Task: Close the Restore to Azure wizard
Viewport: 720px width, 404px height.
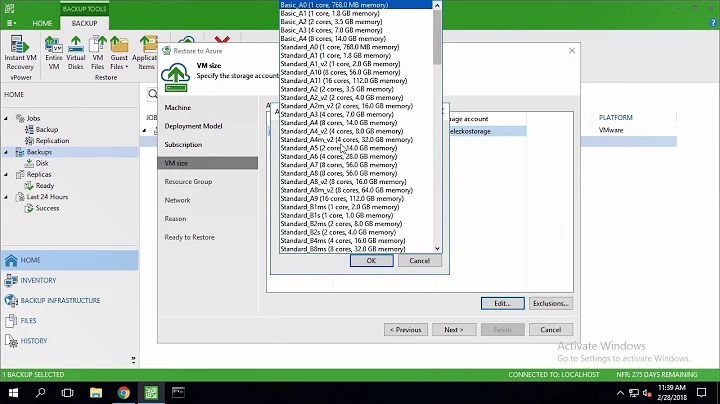Action: pos(572,50)
